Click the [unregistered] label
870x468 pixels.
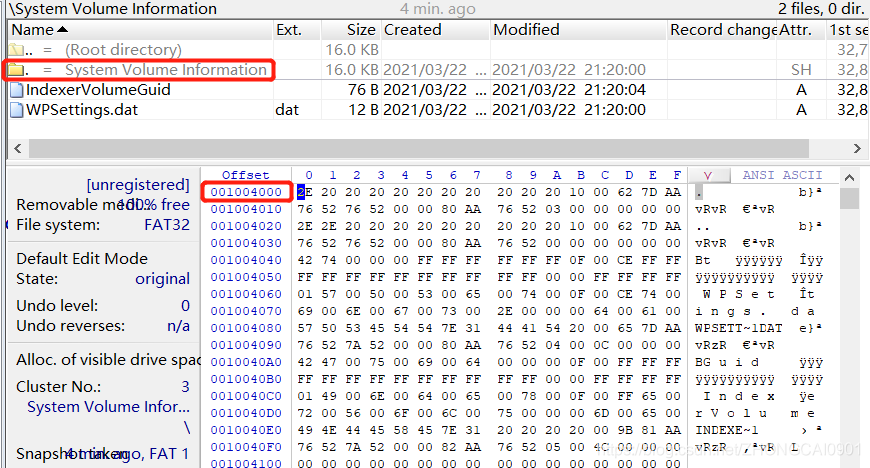pyautogui.click(x=138, y=184)
